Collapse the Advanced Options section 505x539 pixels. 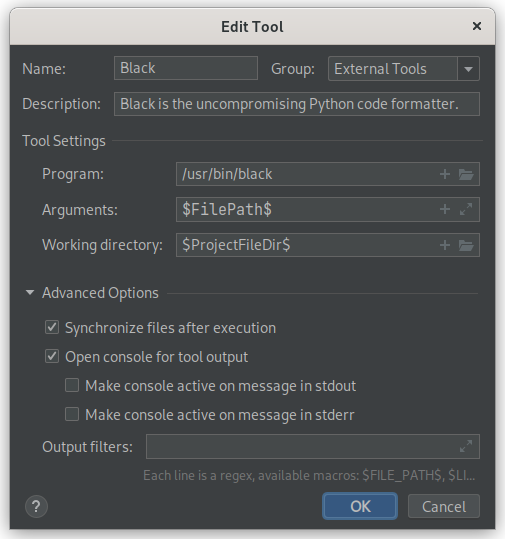[30, 293]
